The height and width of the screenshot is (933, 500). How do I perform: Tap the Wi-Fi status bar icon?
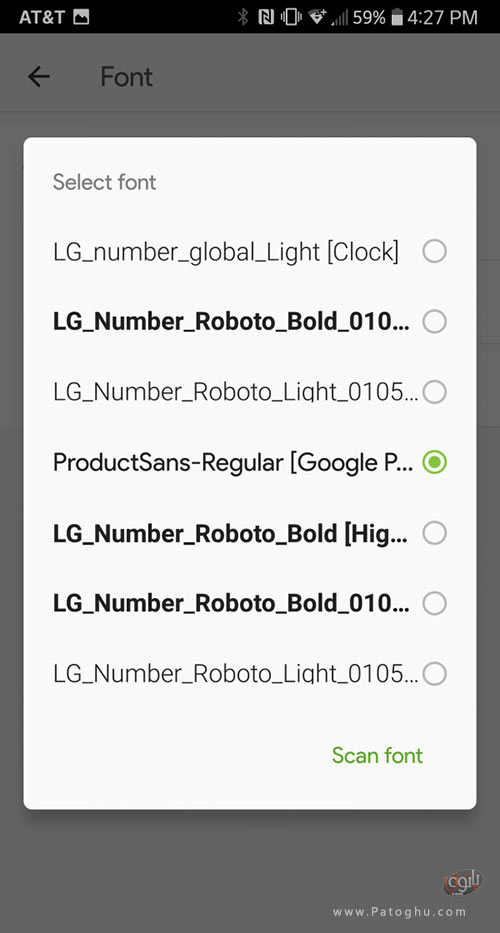pyautogui.click(x=317, y=17)
